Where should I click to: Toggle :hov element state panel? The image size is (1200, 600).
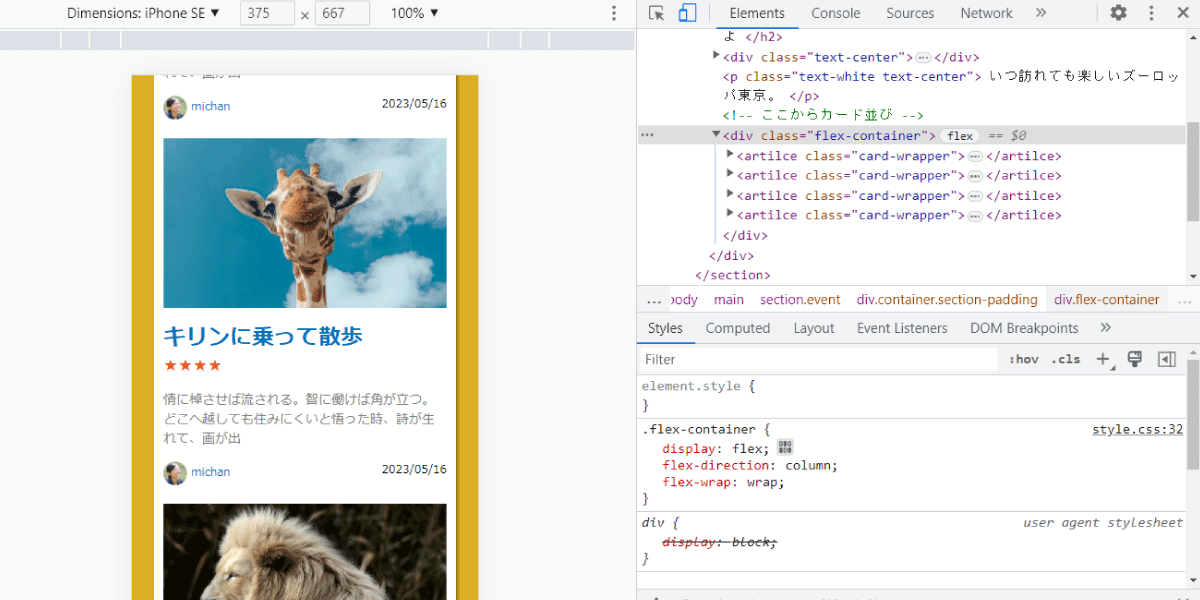pyautogui.click(x=1024, y=359)
